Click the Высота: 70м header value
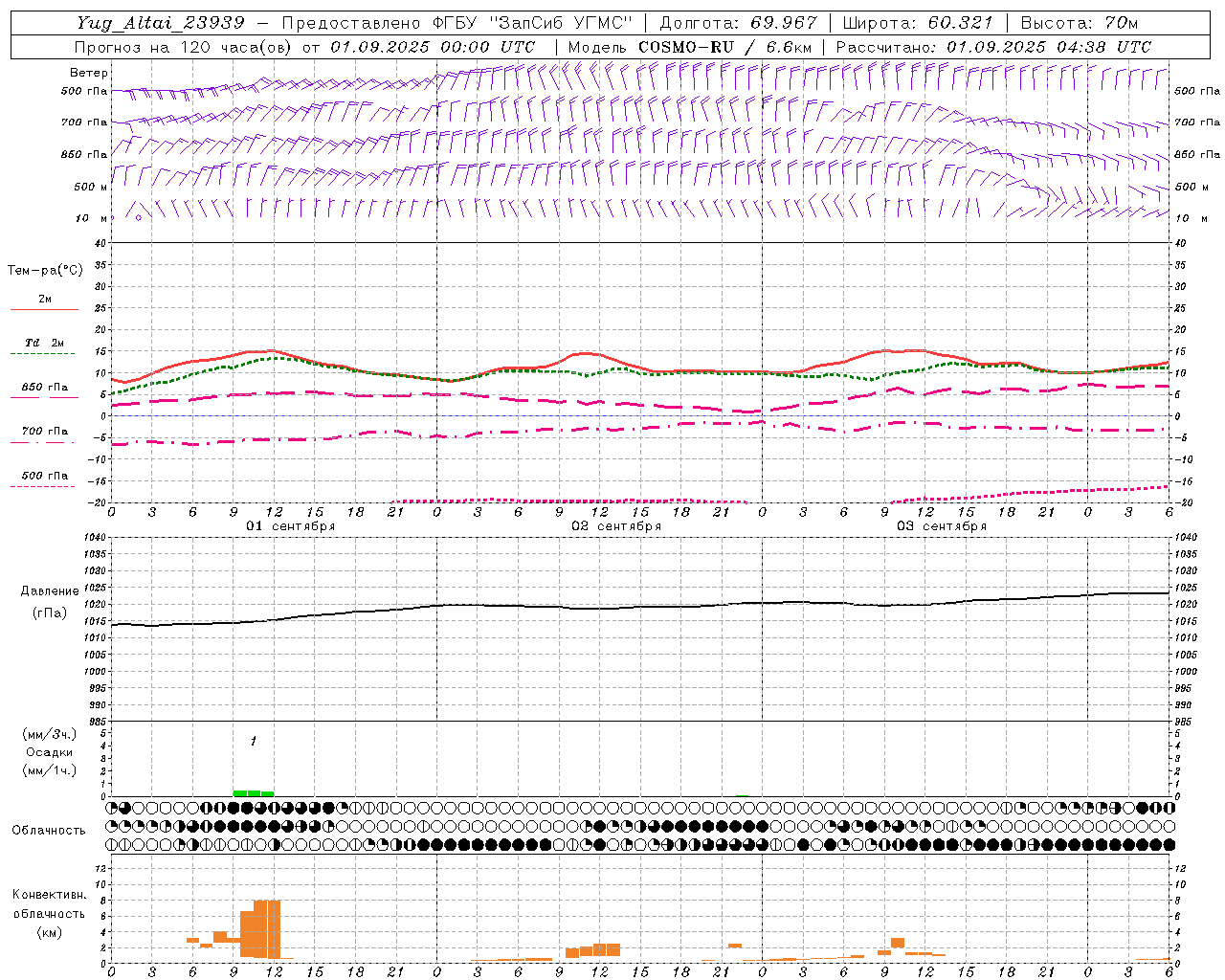Screen dimensions: 1225x980 pos(1080,22)
